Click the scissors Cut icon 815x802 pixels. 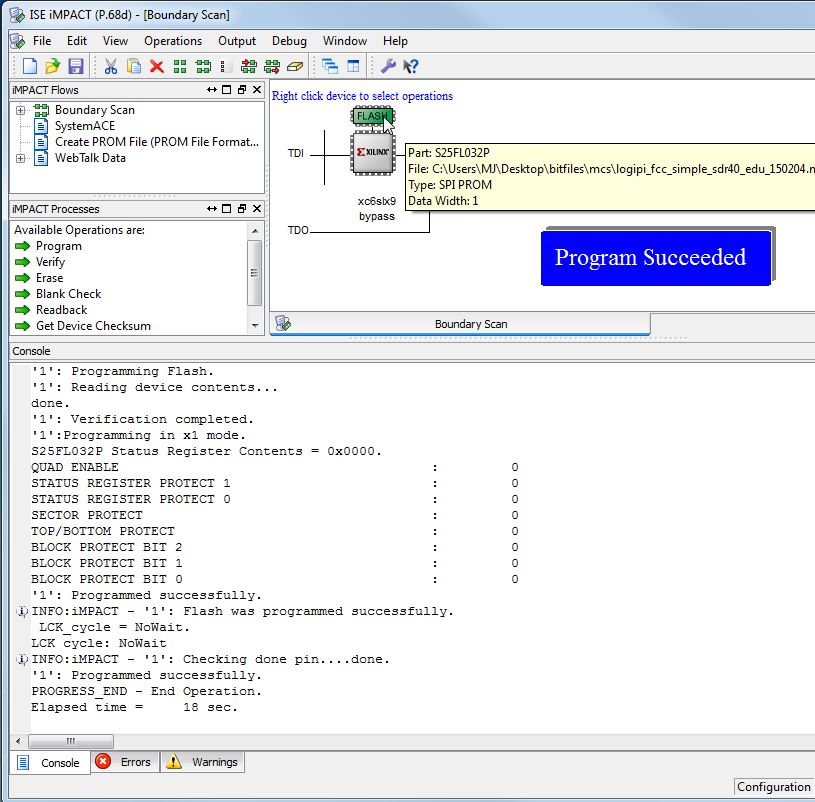111,66
